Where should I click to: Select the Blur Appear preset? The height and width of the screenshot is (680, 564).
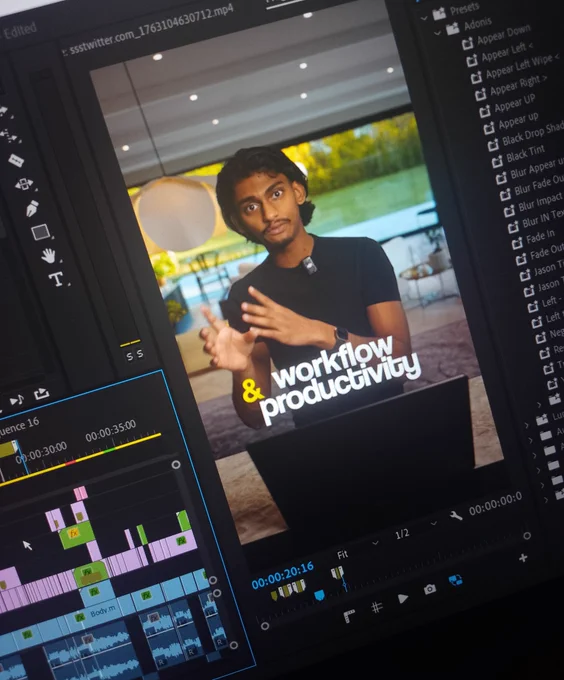pyautogui.click(x=537, y=168)
